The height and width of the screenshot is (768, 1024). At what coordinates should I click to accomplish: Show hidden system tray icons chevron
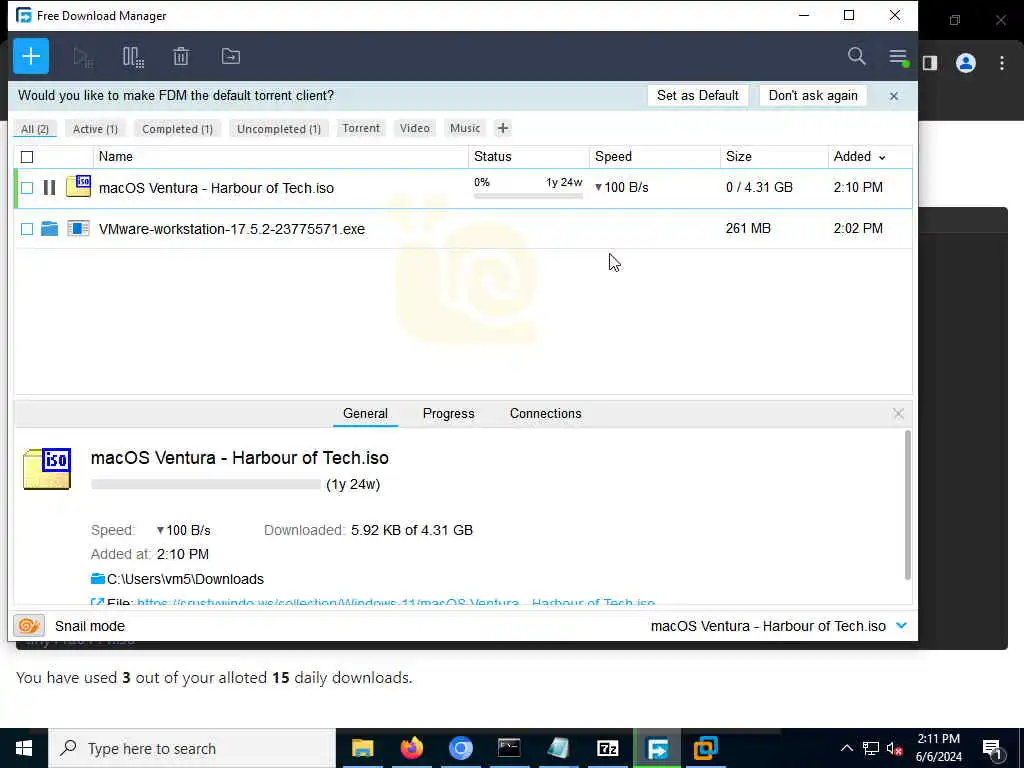pos(846,748)
